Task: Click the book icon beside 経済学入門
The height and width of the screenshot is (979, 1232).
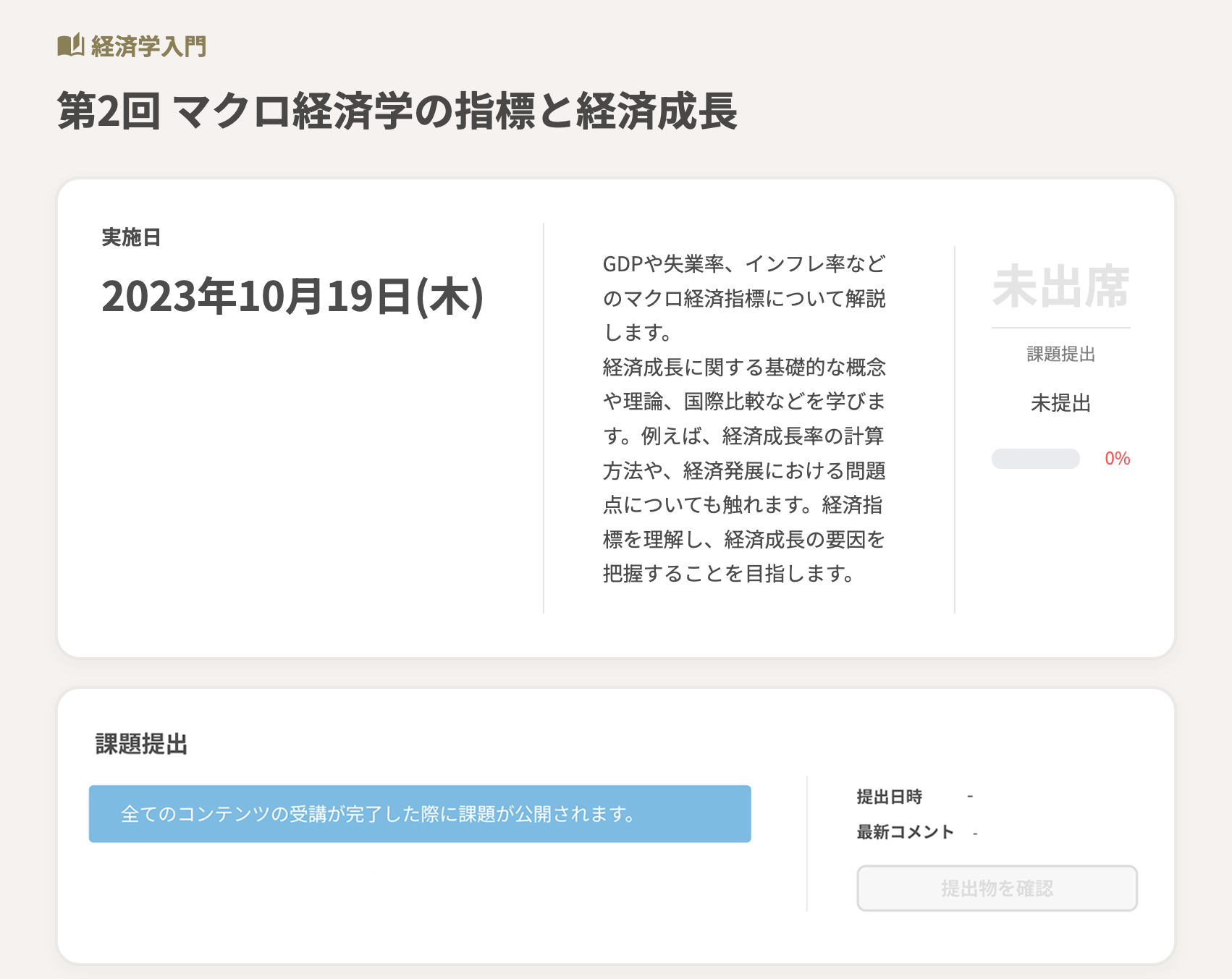Action: [x=71, y=46]
